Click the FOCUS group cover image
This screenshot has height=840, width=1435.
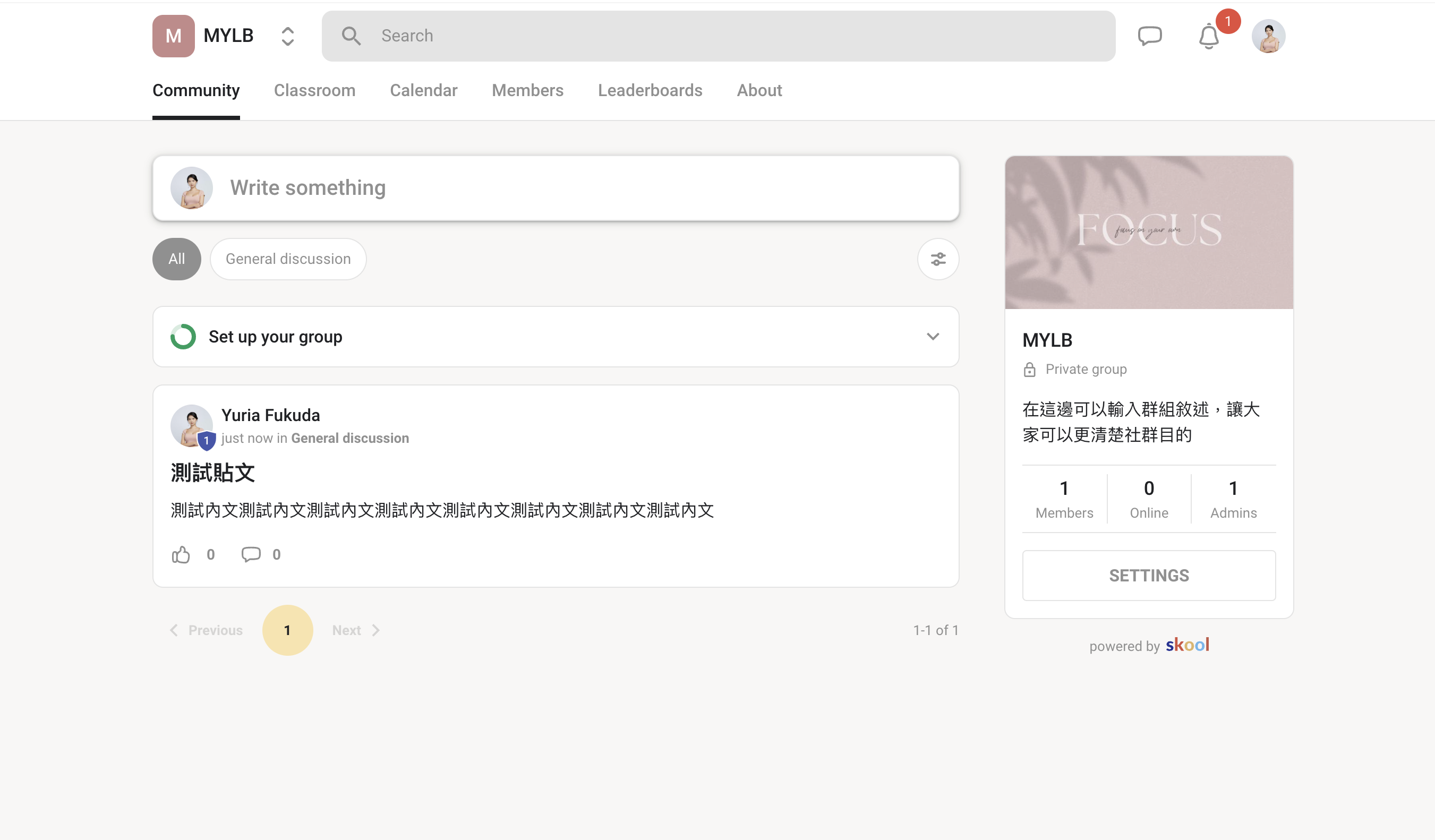(x=1149, y=233)
